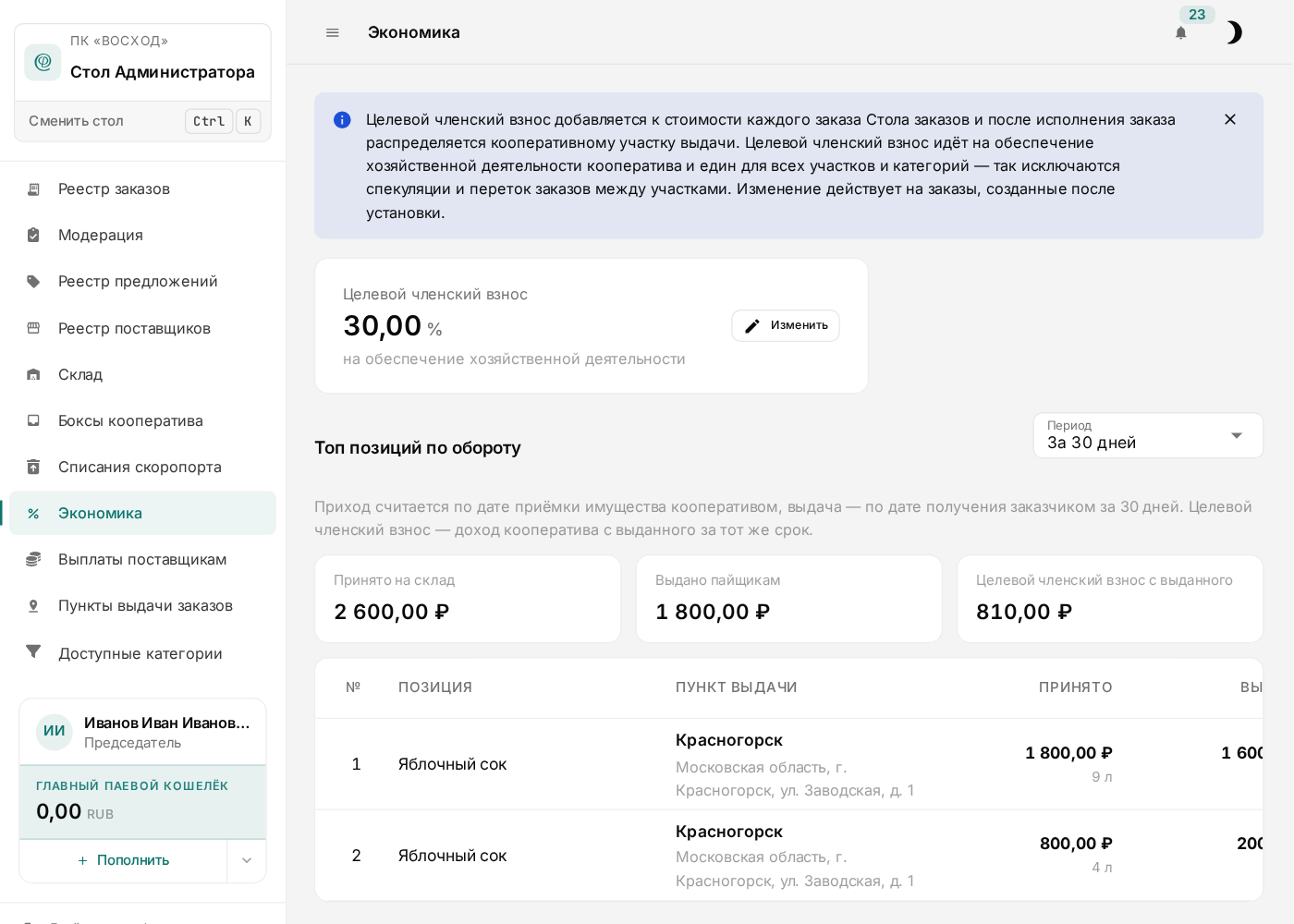Open notifications bell with 23 badge
Viewport: 1294px width, 924px height.
1181,32
